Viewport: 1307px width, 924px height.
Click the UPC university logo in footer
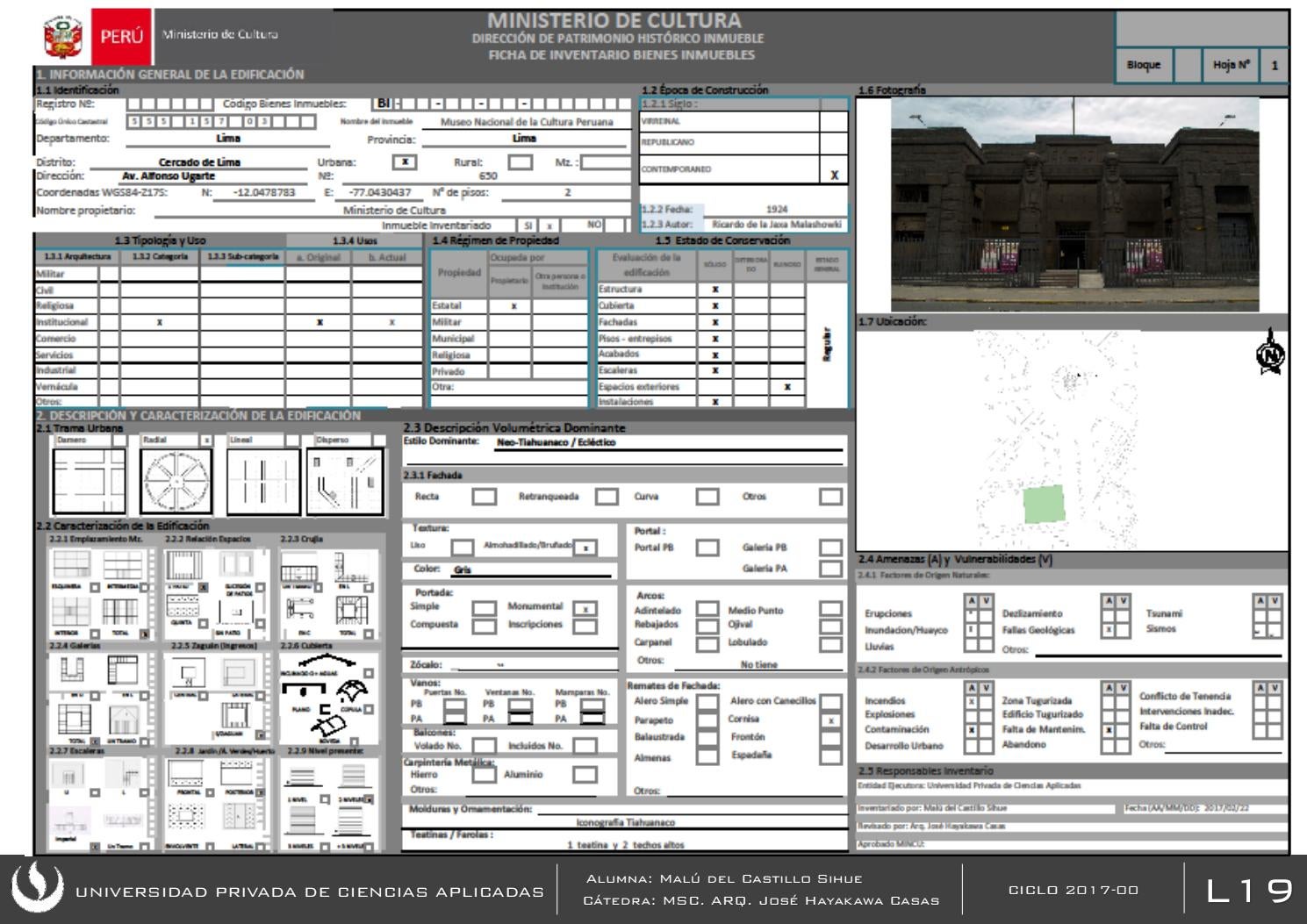click(x=37, y=887)
